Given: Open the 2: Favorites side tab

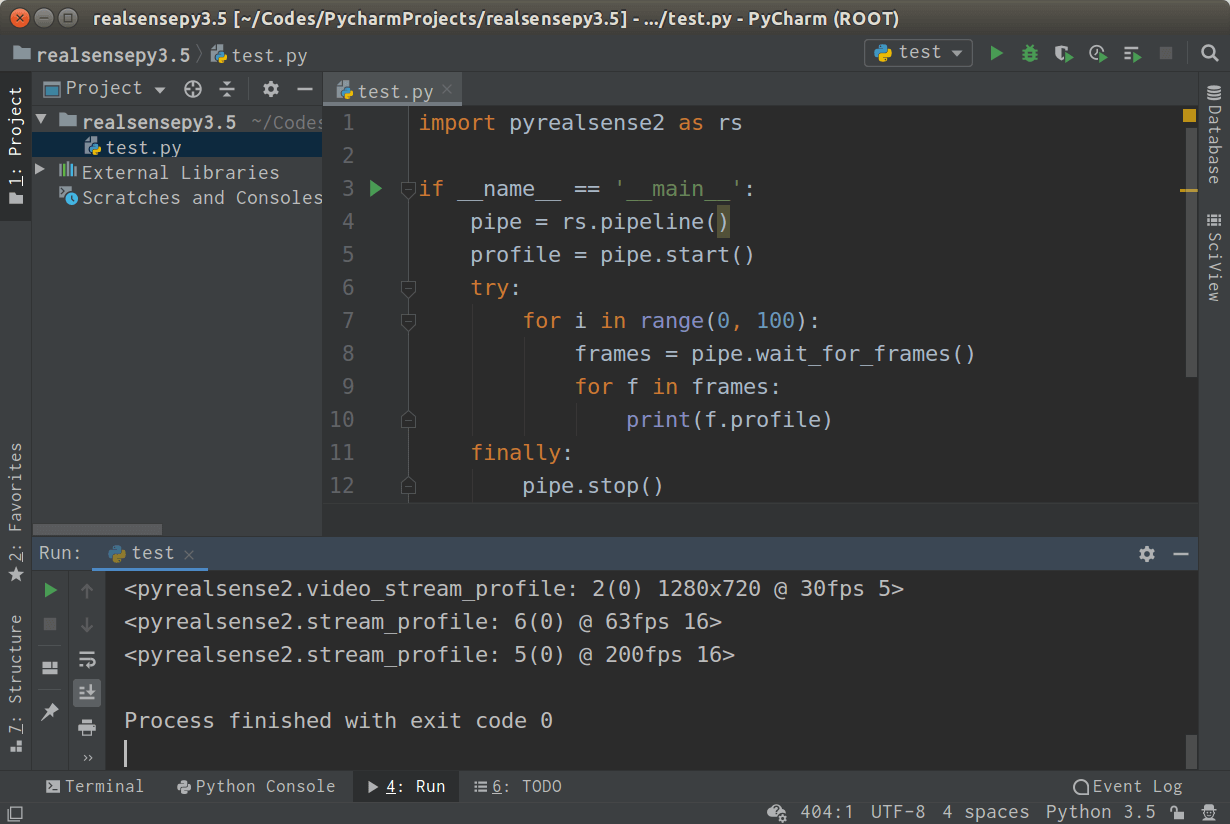Looking at the screenshot, I should coord(15,512).
